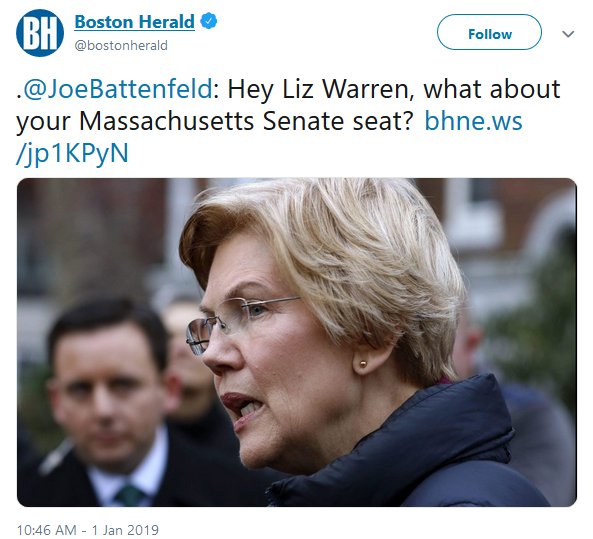Click the blurred man in the photo
This screenshot has width=593, height=539.
(x=108, y=401)
